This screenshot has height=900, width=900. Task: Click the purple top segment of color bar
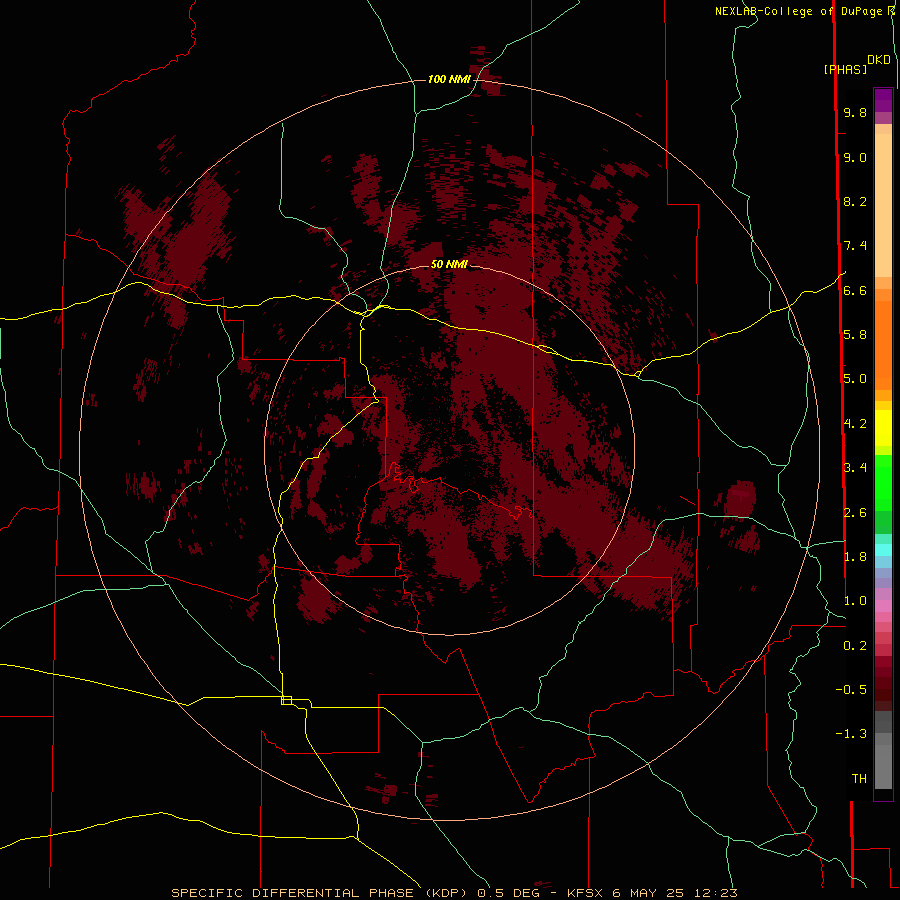click(x=883, y=100)
